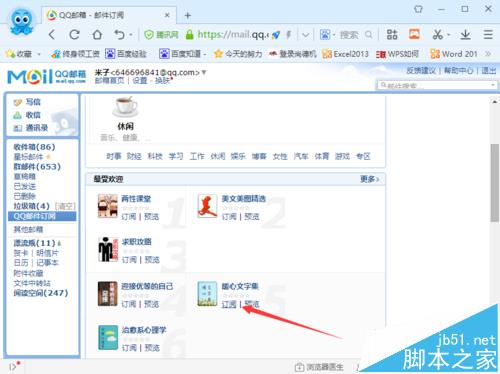500x374 pixels.
Task: Click the orange picture toolbar icon
Action: click(x=414, y=34)
